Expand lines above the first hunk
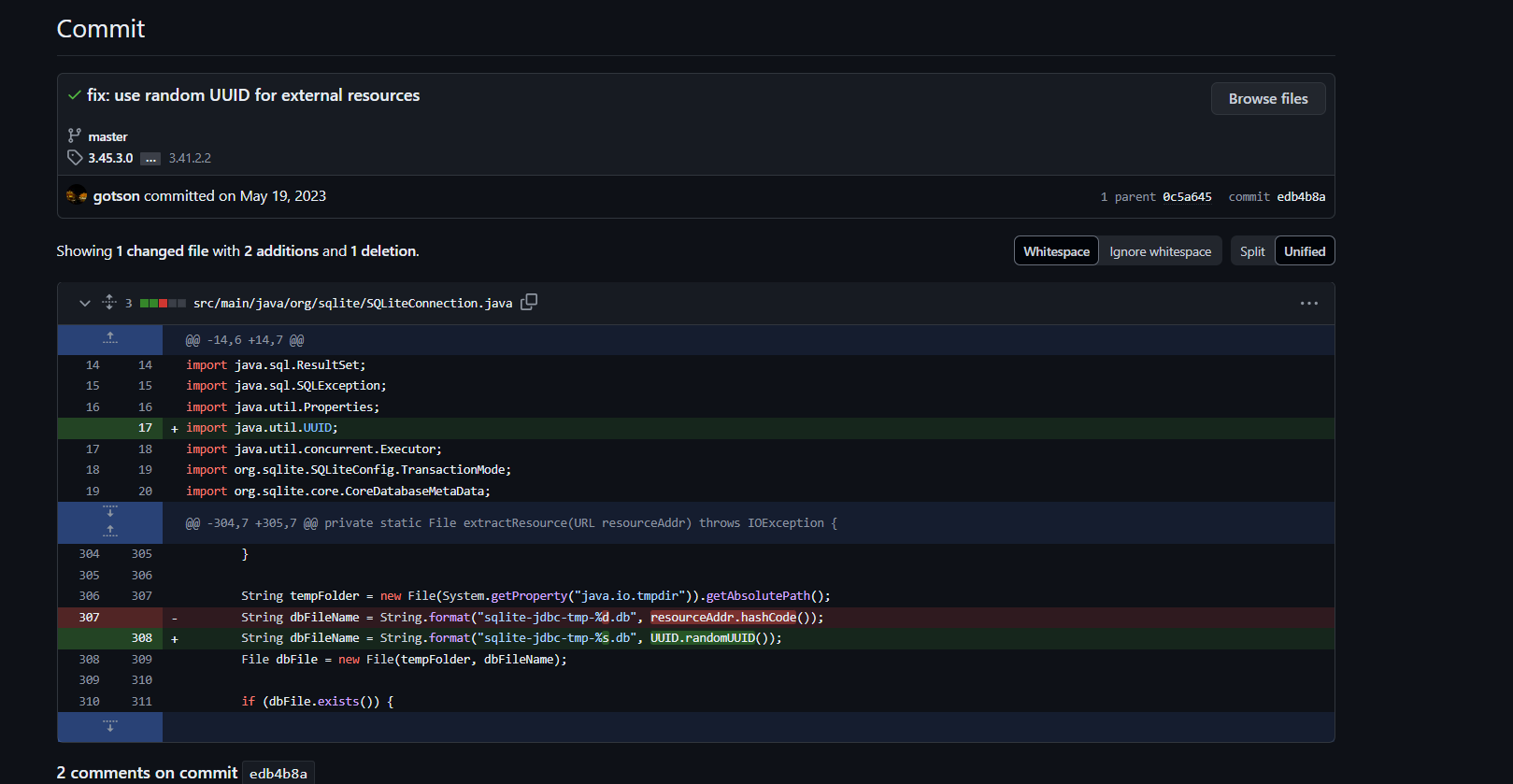The height and width of the screenshot is (784, 1513). click(110, 339)
